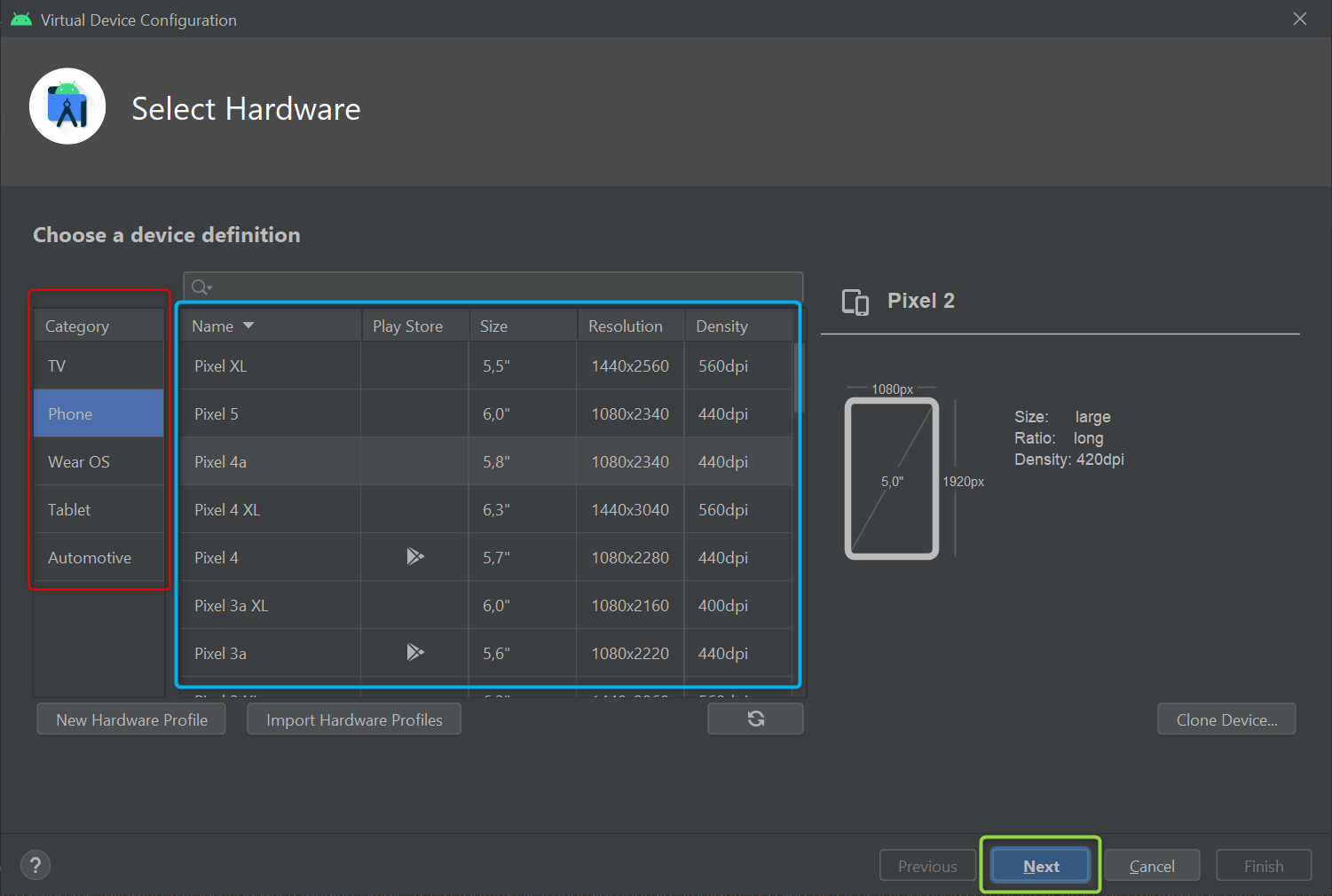Click the 1440x3040 resolution cell
The width and height of the screenshot is (1332, 896).
point(630,509)
